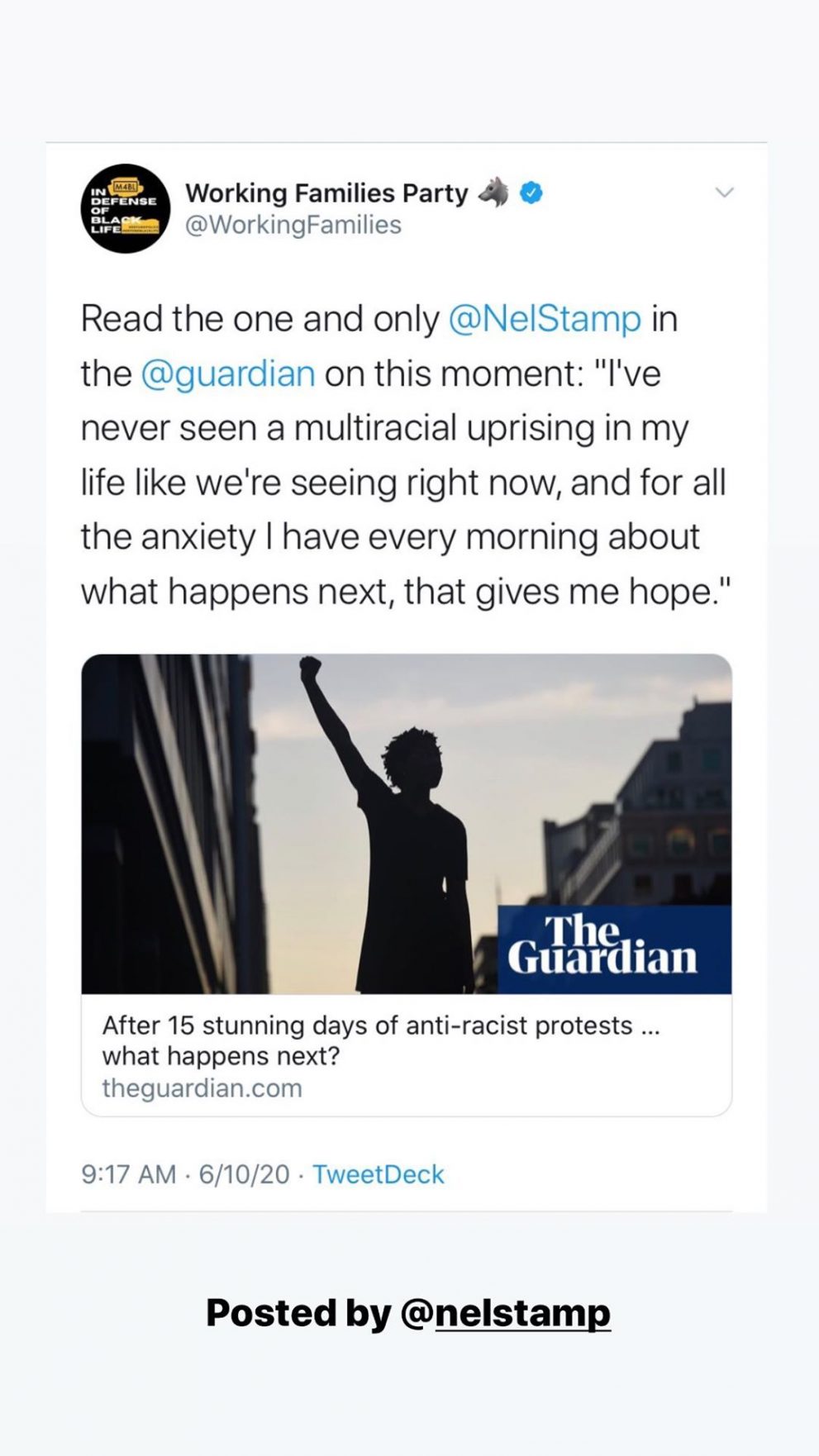The image size is (819, 1456).
Task: Click the 9:17 AM timestamp
Action: (129, 1174)
